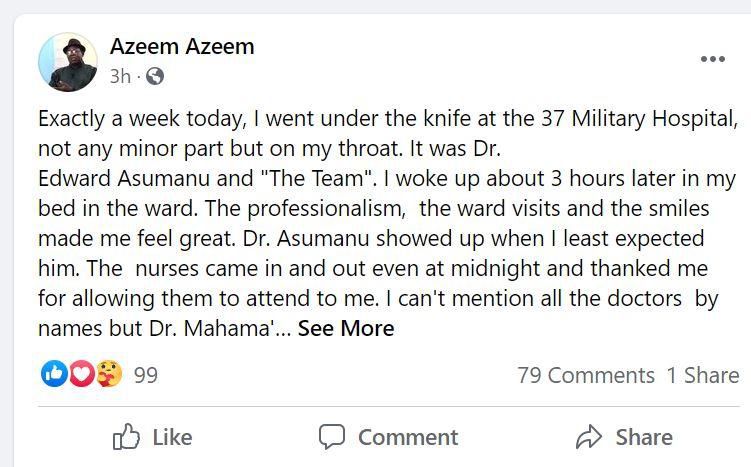The image size is (751, 467).
Task: Show who reacted via the 99 count
Action: pyautogui.click(x=146, y=375)
